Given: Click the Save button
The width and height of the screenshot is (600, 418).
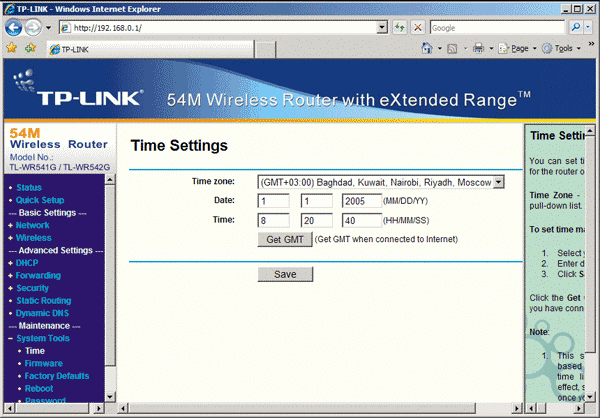Looking at the screenshot, I should pyautogui.click(x=285, y=274).
